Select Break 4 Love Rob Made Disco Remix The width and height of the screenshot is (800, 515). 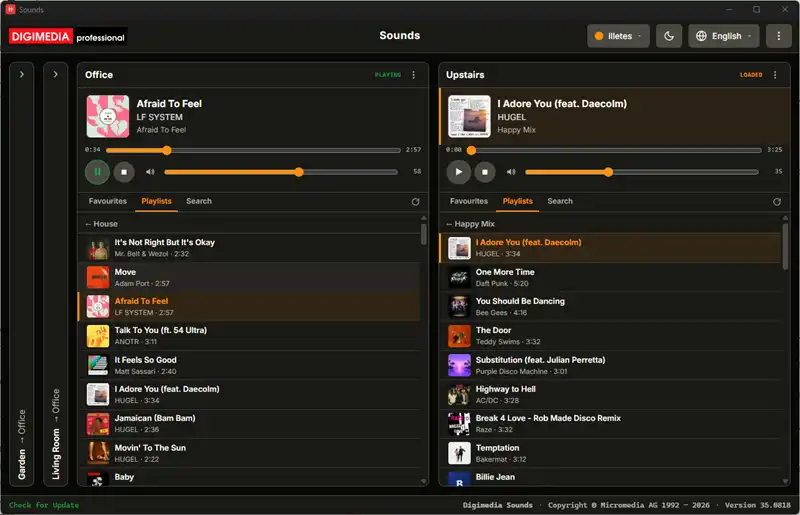610,424
